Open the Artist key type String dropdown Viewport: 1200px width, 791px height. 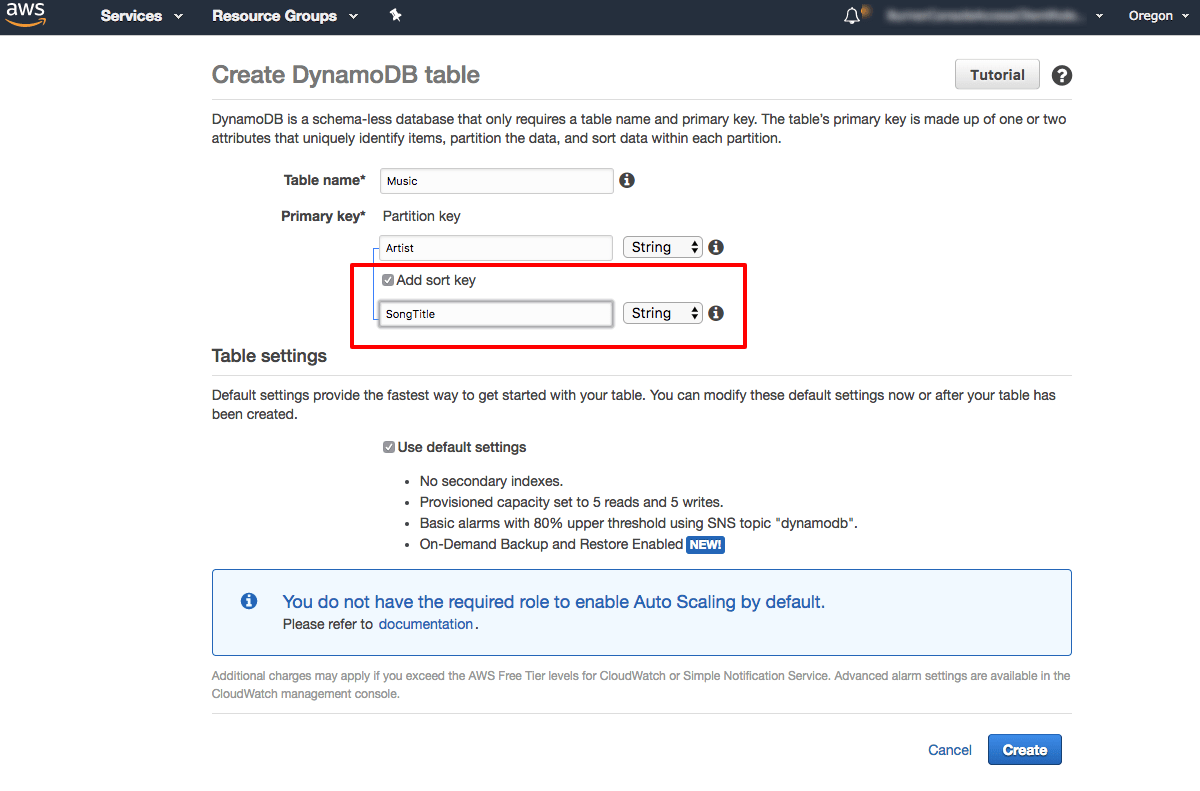click(663, 247)
